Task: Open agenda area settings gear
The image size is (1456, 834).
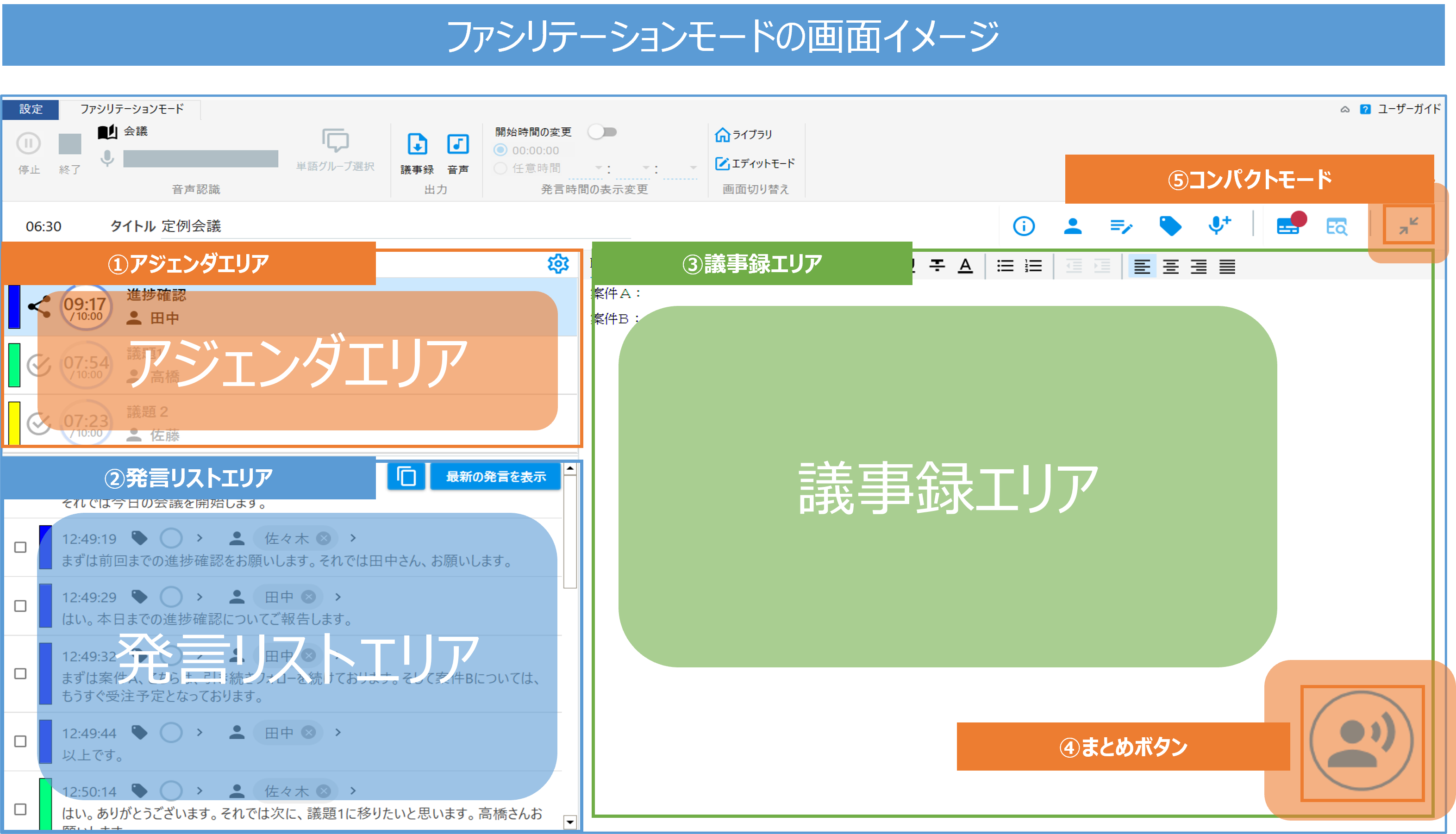Action: tap(558, 264)
